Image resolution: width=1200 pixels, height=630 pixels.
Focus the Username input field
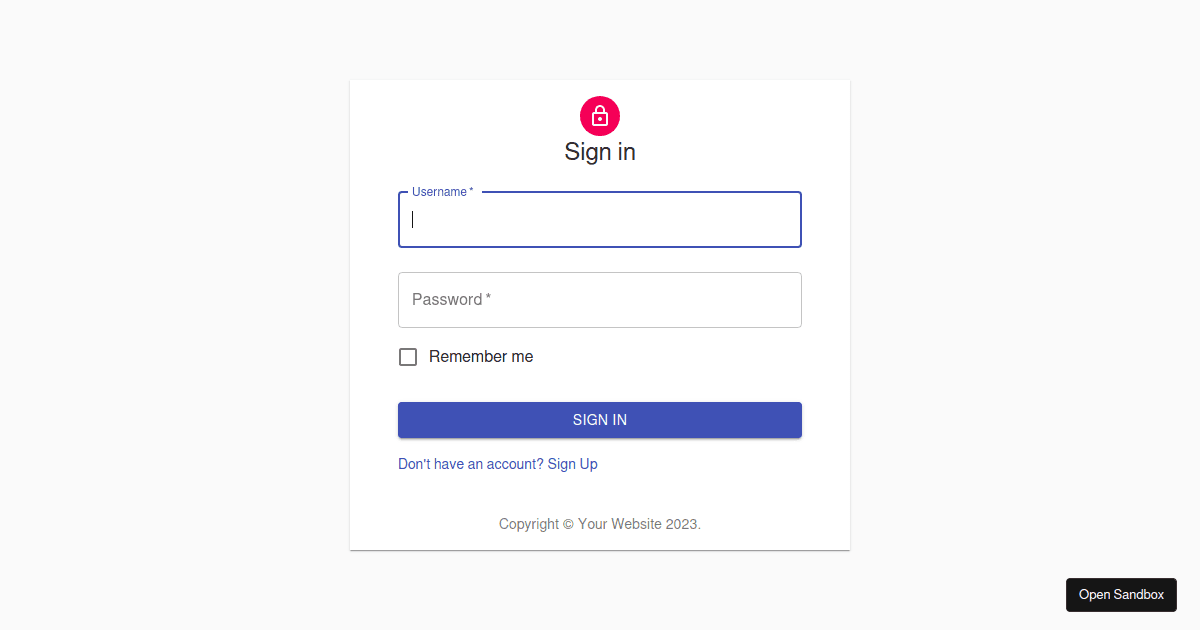coord(600,220)
